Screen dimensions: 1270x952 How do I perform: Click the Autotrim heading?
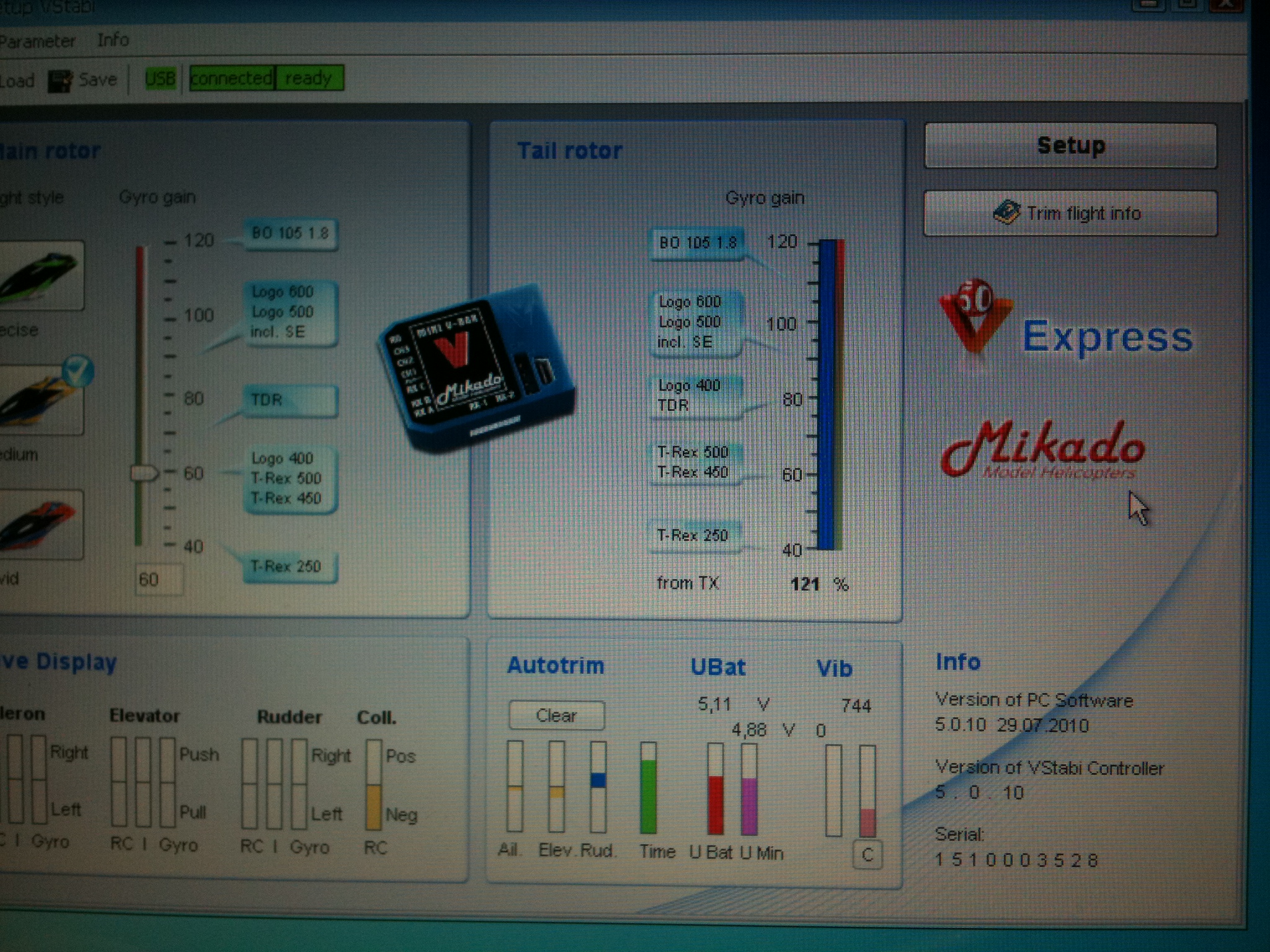pyautogui.click(x=556, y=666)
